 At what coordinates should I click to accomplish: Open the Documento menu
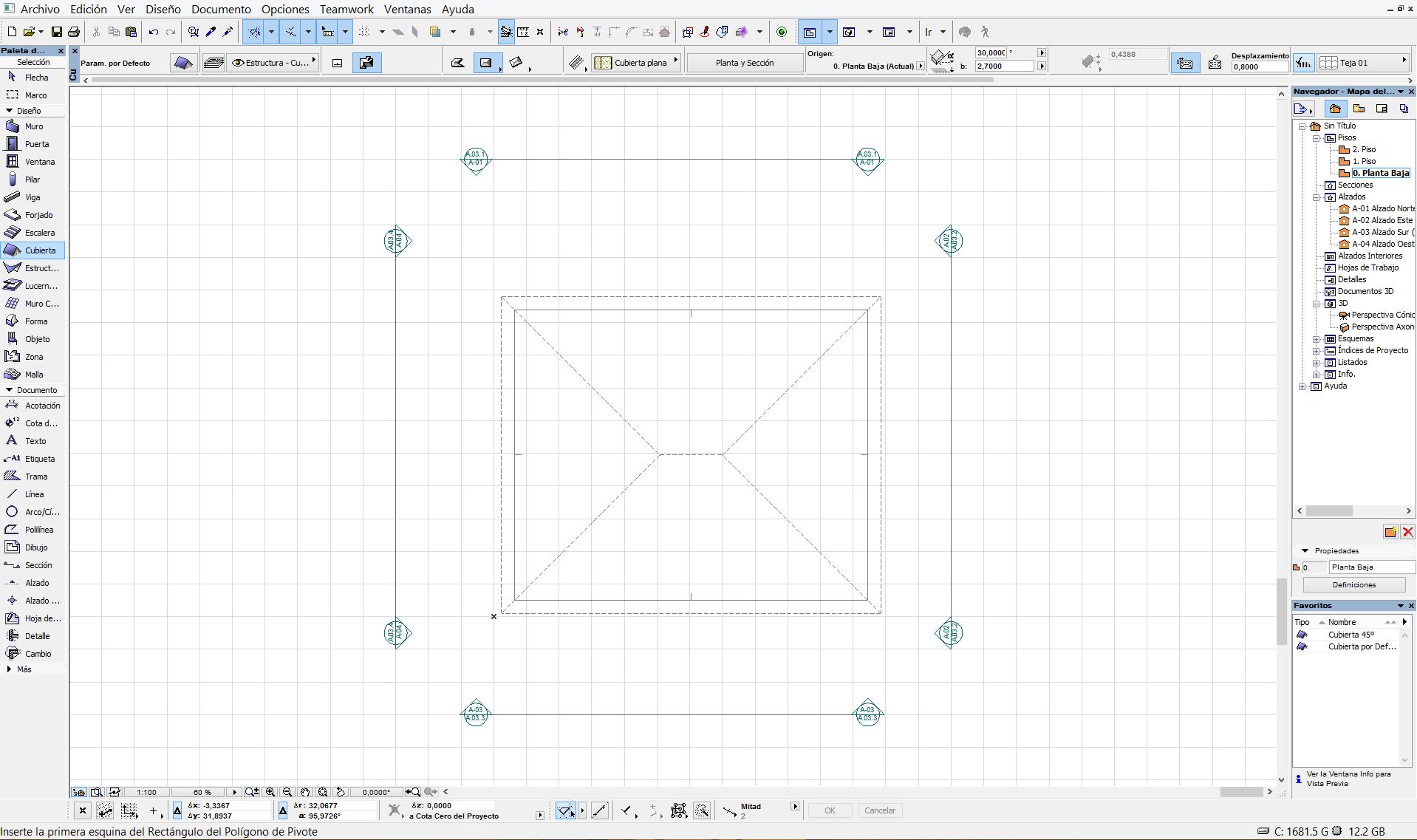point(221,10)
